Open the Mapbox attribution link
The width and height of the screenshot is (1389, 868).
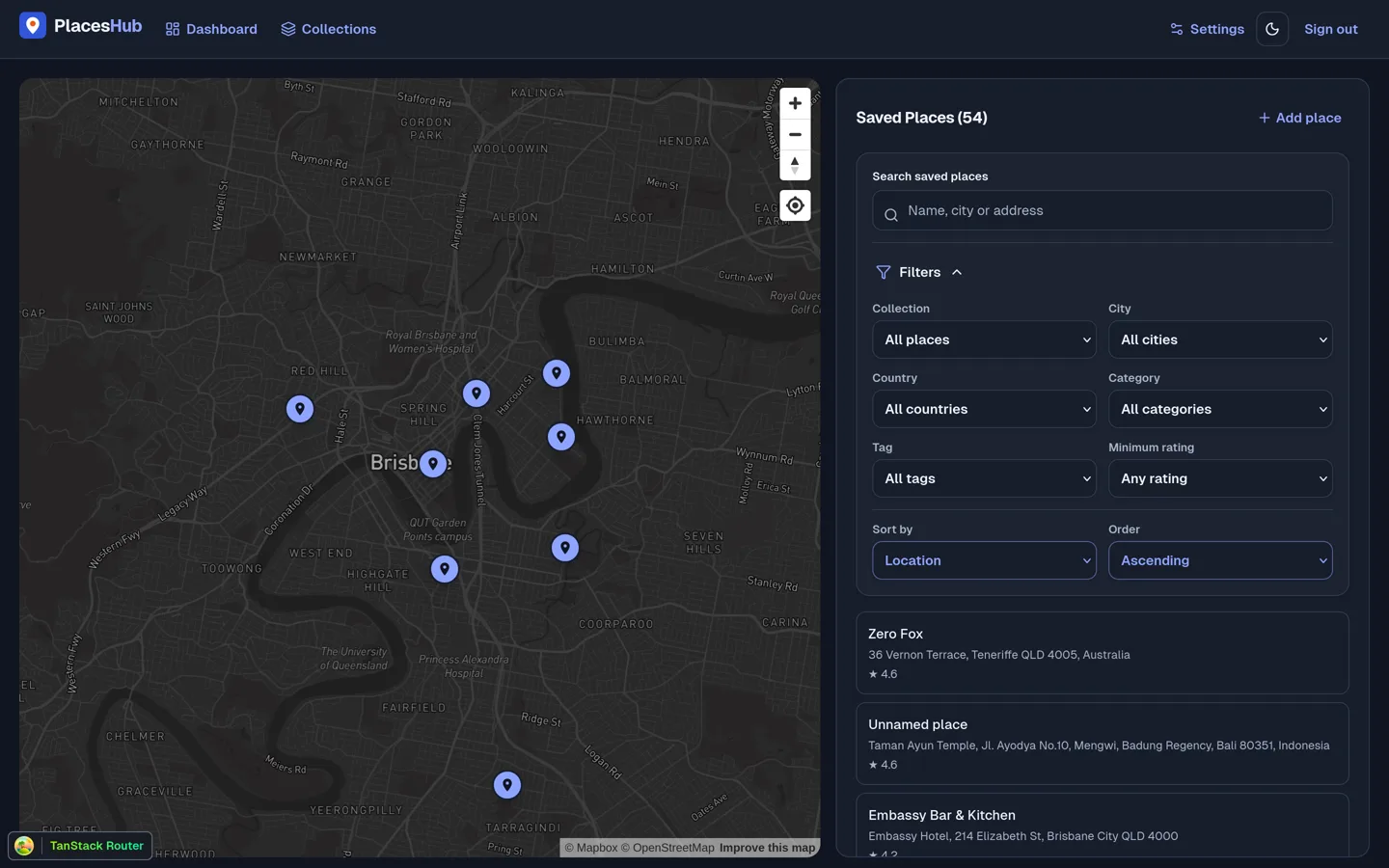pos(591,848)
